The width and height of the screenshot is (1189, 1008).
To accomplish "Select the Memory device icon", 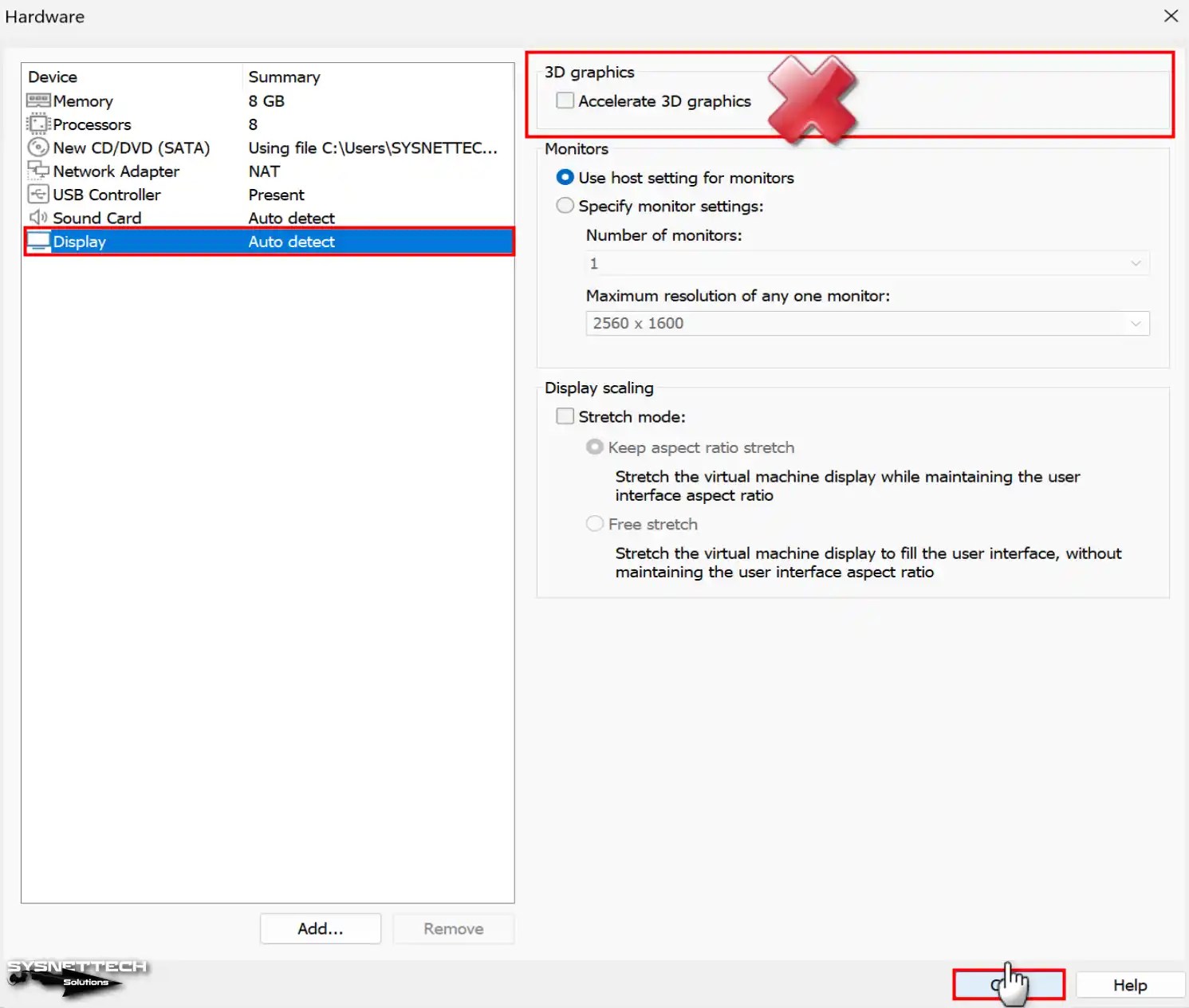I will pyautogui.click(x=38, y=100).
